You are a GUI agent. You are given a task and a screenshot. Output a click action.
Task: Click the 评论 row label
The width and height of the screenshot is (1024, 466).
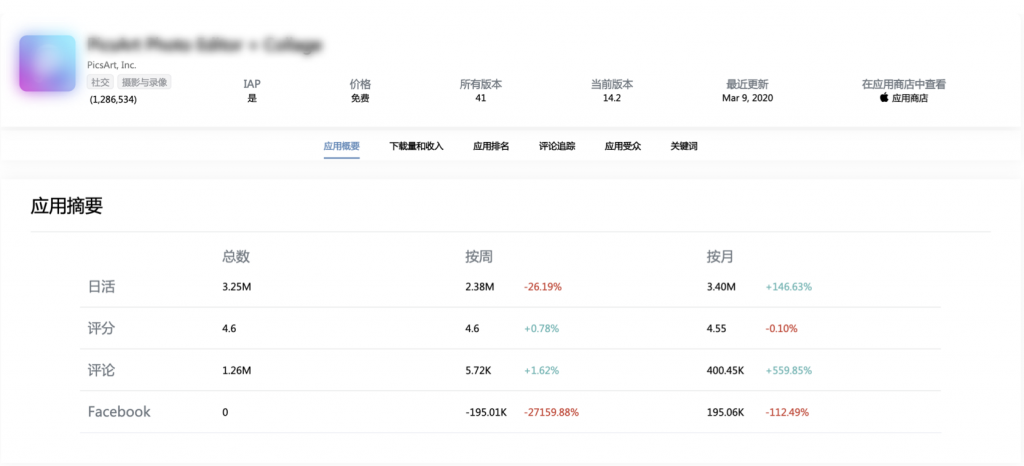click(101, 370)
